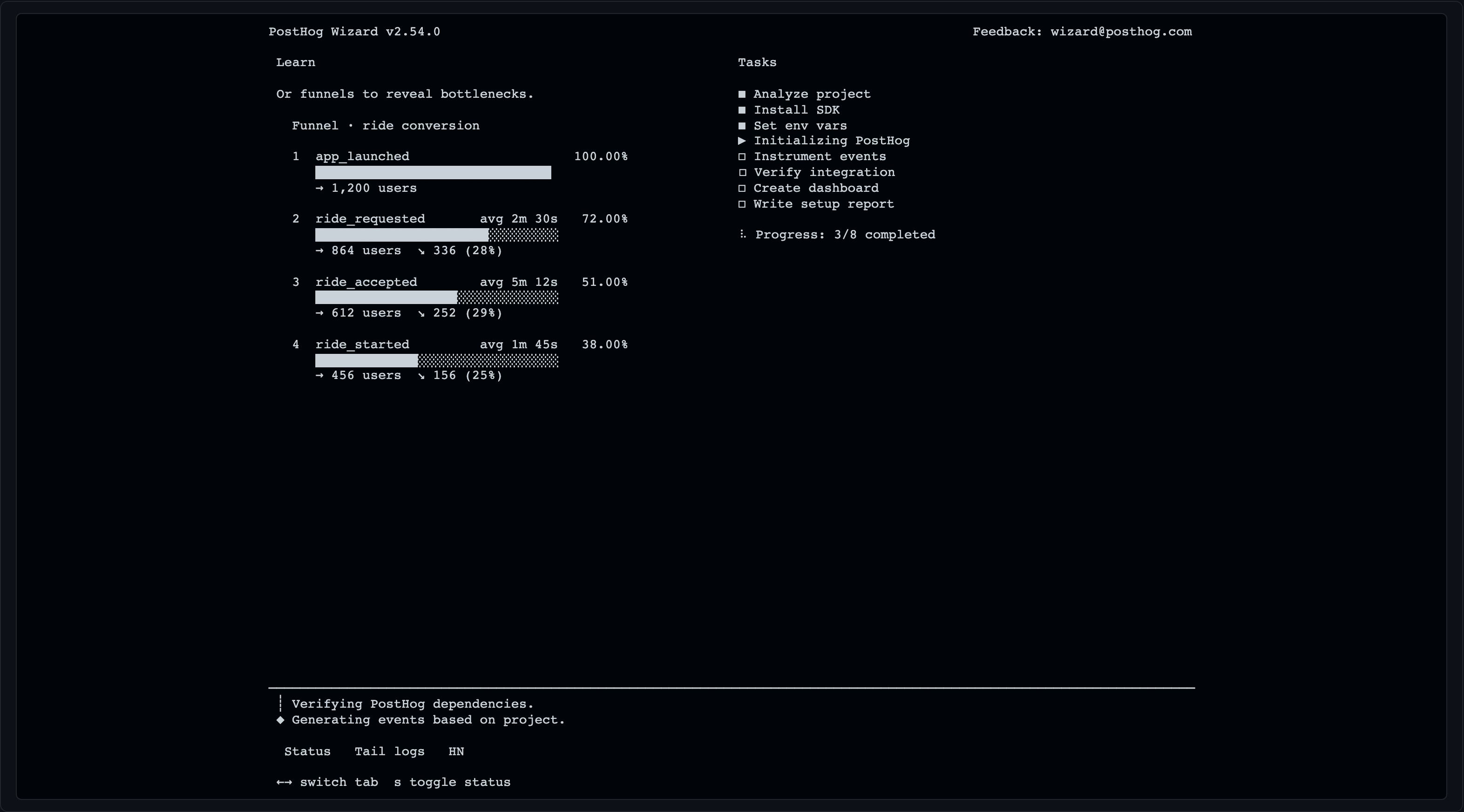Screen dimensions: 1464x812
Task: Click the Tasks panel heading
Action: [757, 62]
